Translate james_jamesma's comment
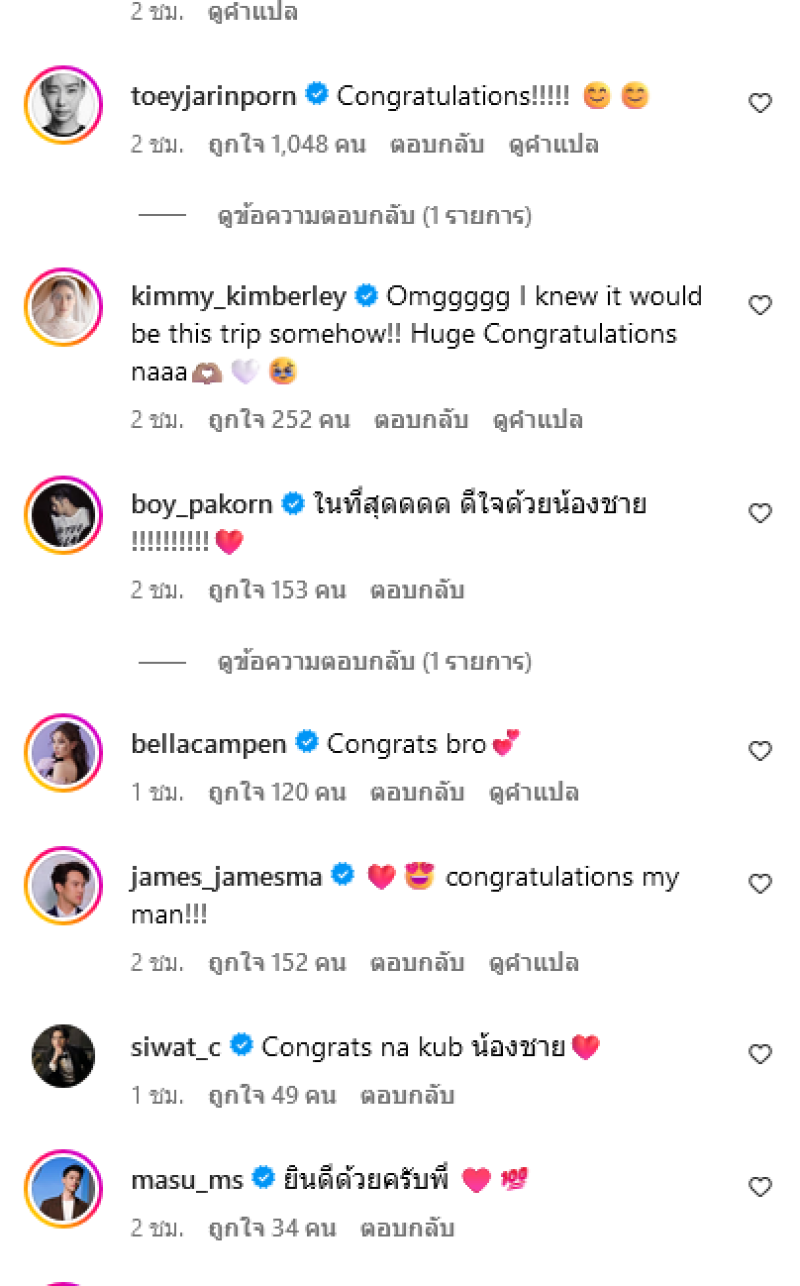The image size is (800, 1286). point(534,963)
